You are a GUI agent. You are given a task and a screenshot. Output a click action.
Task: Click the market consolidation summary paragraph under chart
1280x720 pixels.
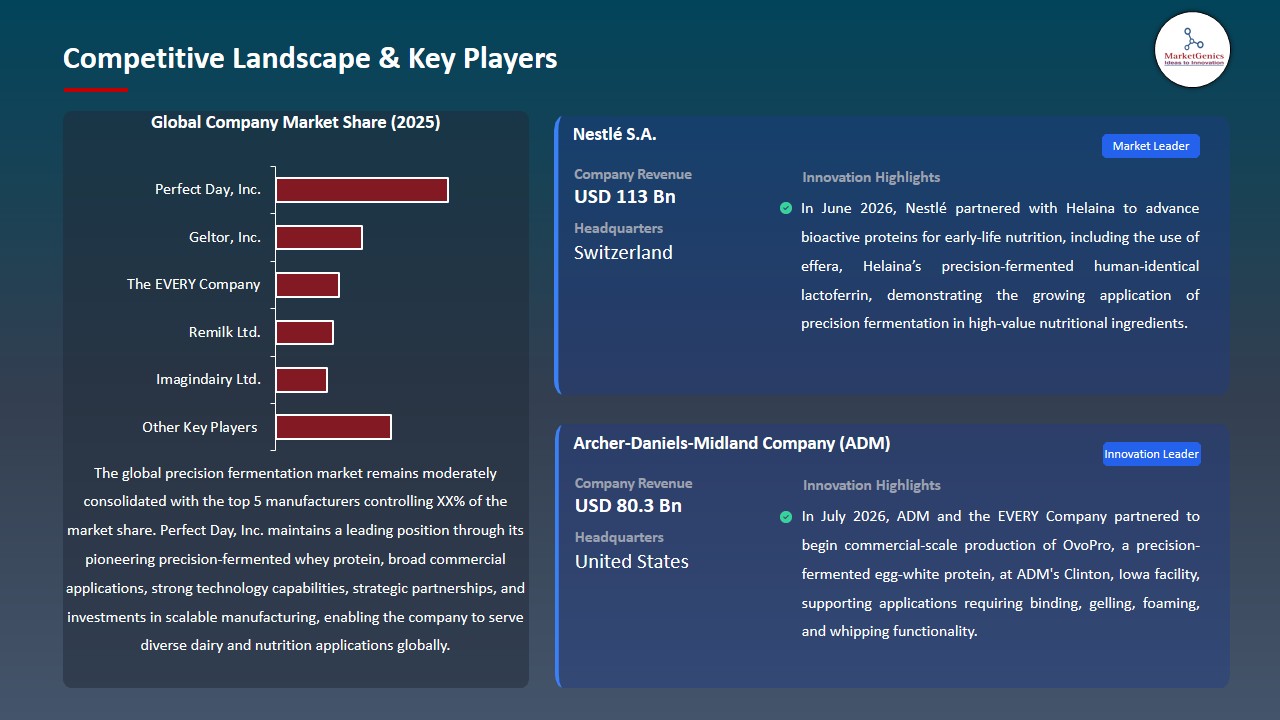296,559
